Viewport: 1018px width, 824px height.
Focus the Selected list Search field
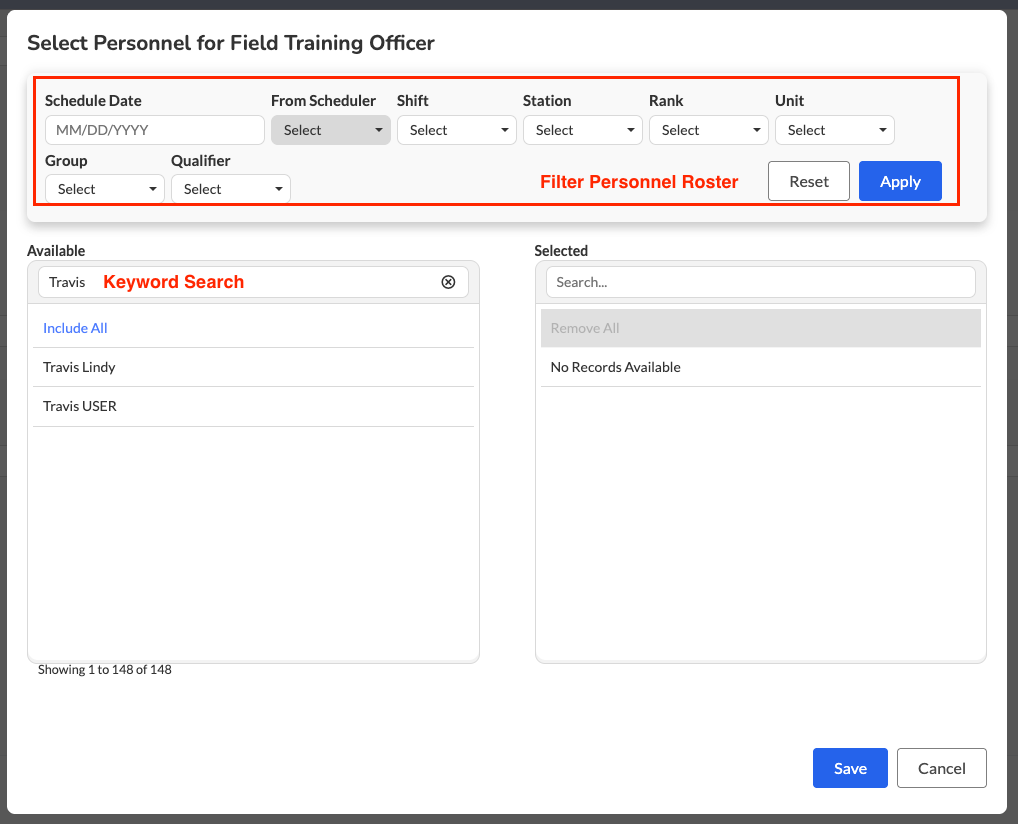(x=760, y=282)
